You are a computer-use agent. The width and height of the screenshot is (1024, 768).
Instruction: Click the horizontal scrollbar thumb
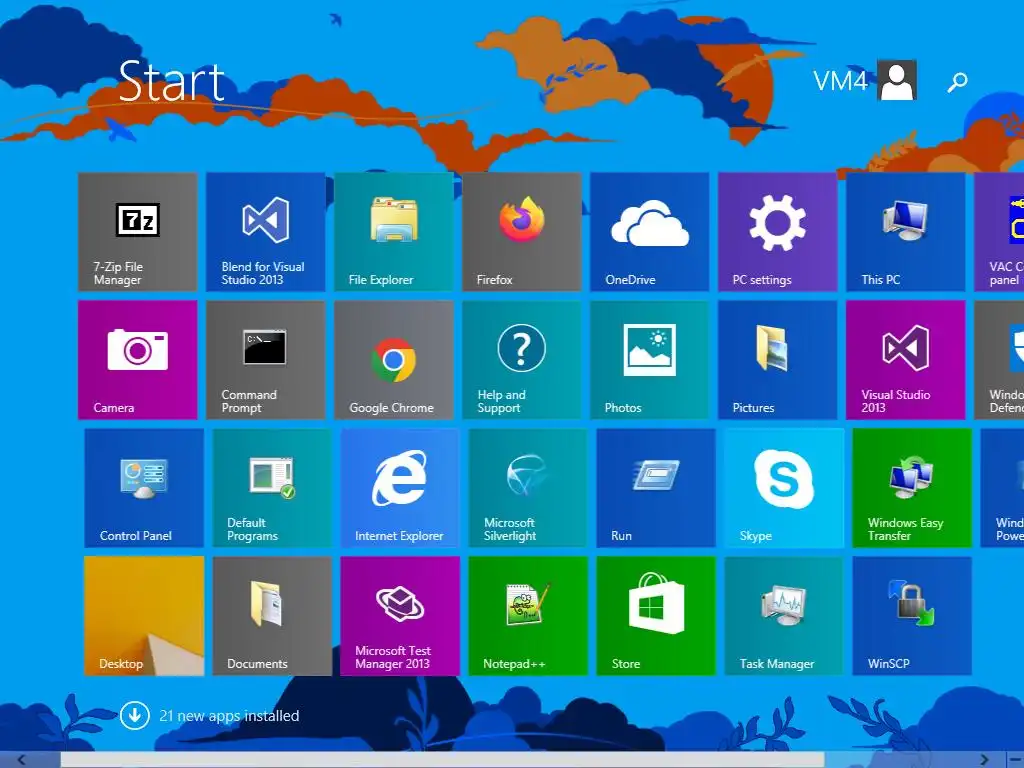[442, 760]
